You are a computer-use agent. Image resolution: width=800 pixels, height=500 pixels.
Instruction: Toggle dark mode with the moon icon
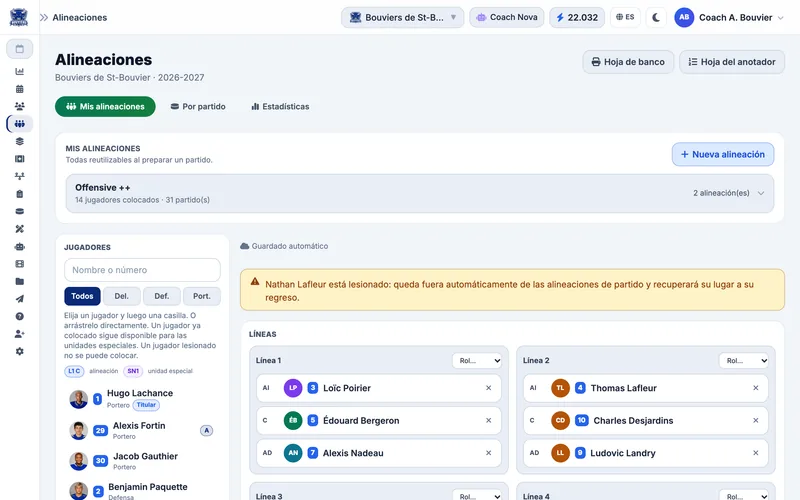[x=656, y=17]
